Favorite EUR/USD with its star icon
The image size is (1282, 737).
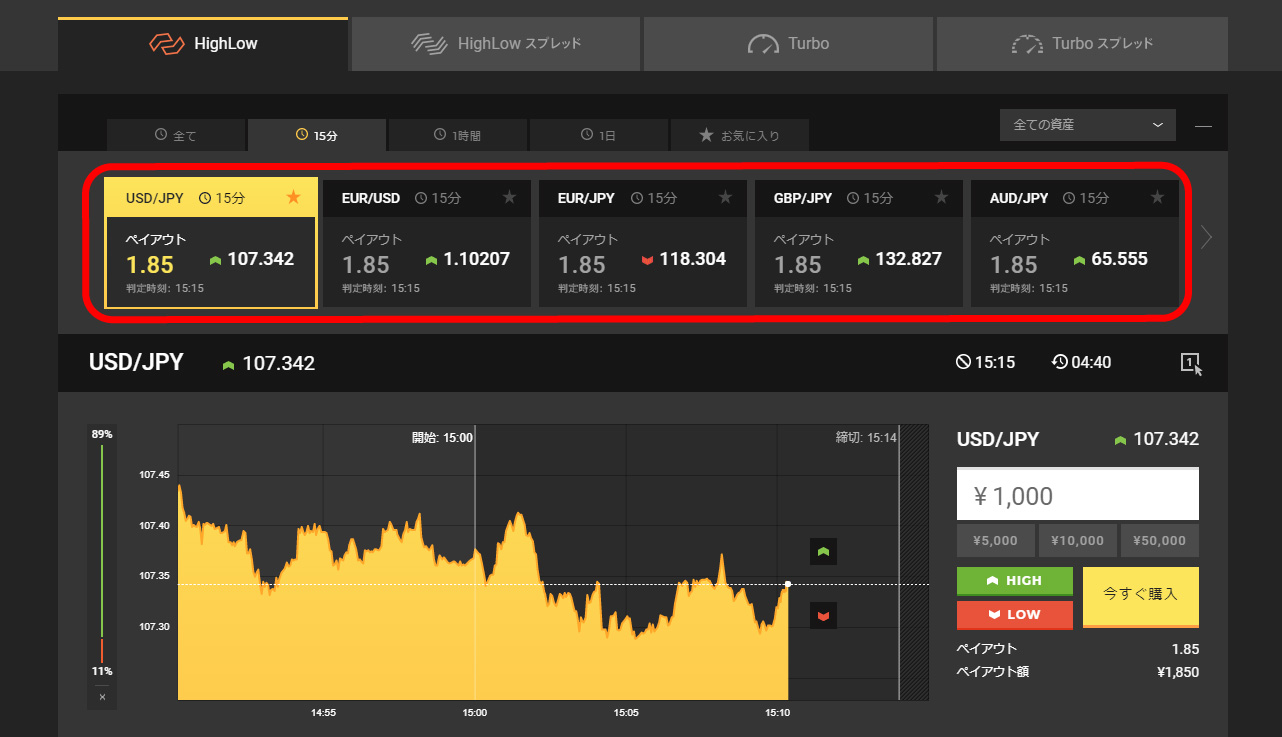pyautogui.click(x=509, y=197)
